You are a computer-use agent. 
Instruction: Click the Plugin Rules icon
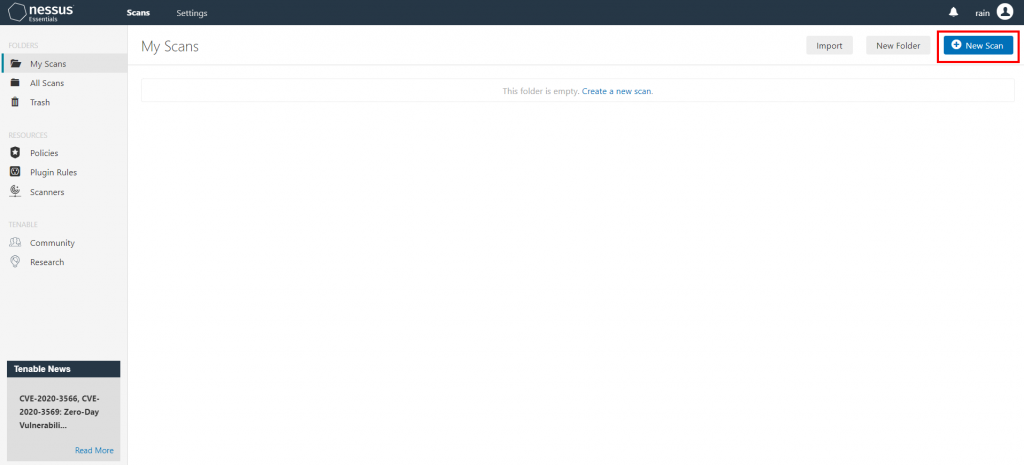[15, 172]
